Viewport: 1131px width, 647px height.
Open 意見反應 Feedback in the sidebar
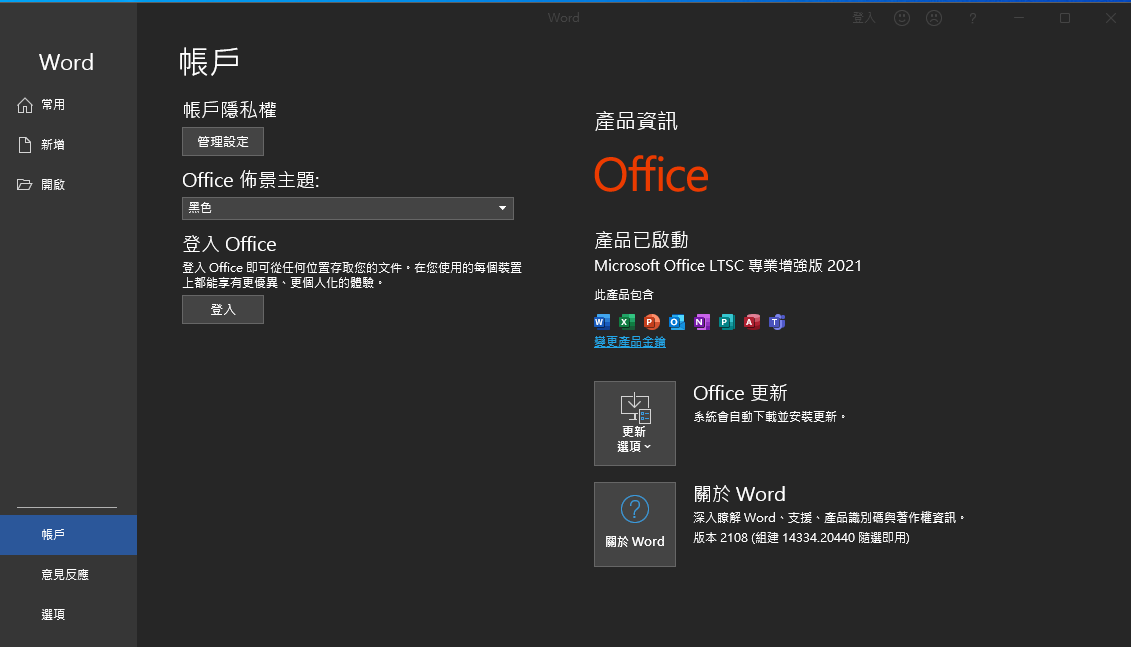(65, 575)
